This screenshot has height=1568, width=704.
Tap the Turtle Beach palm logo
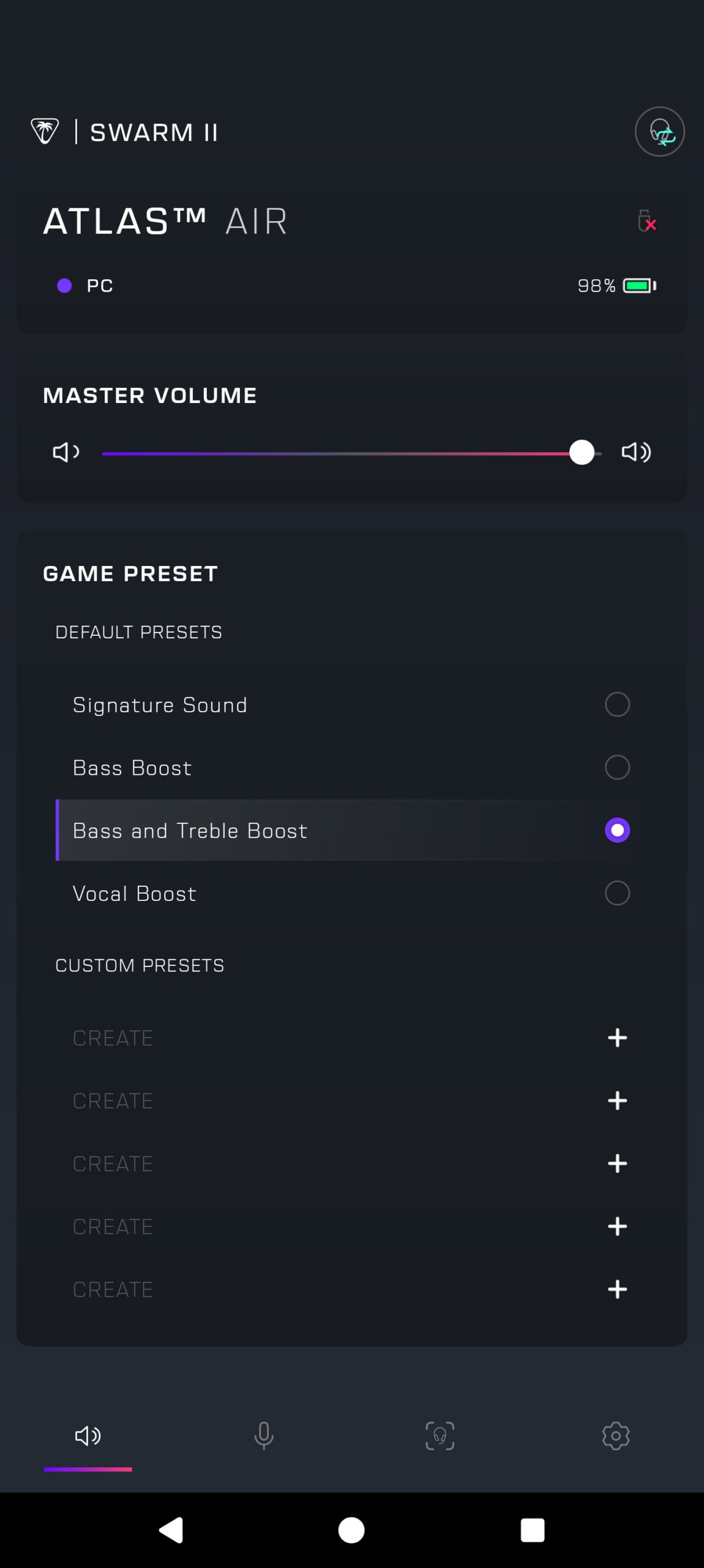(45, 131)
